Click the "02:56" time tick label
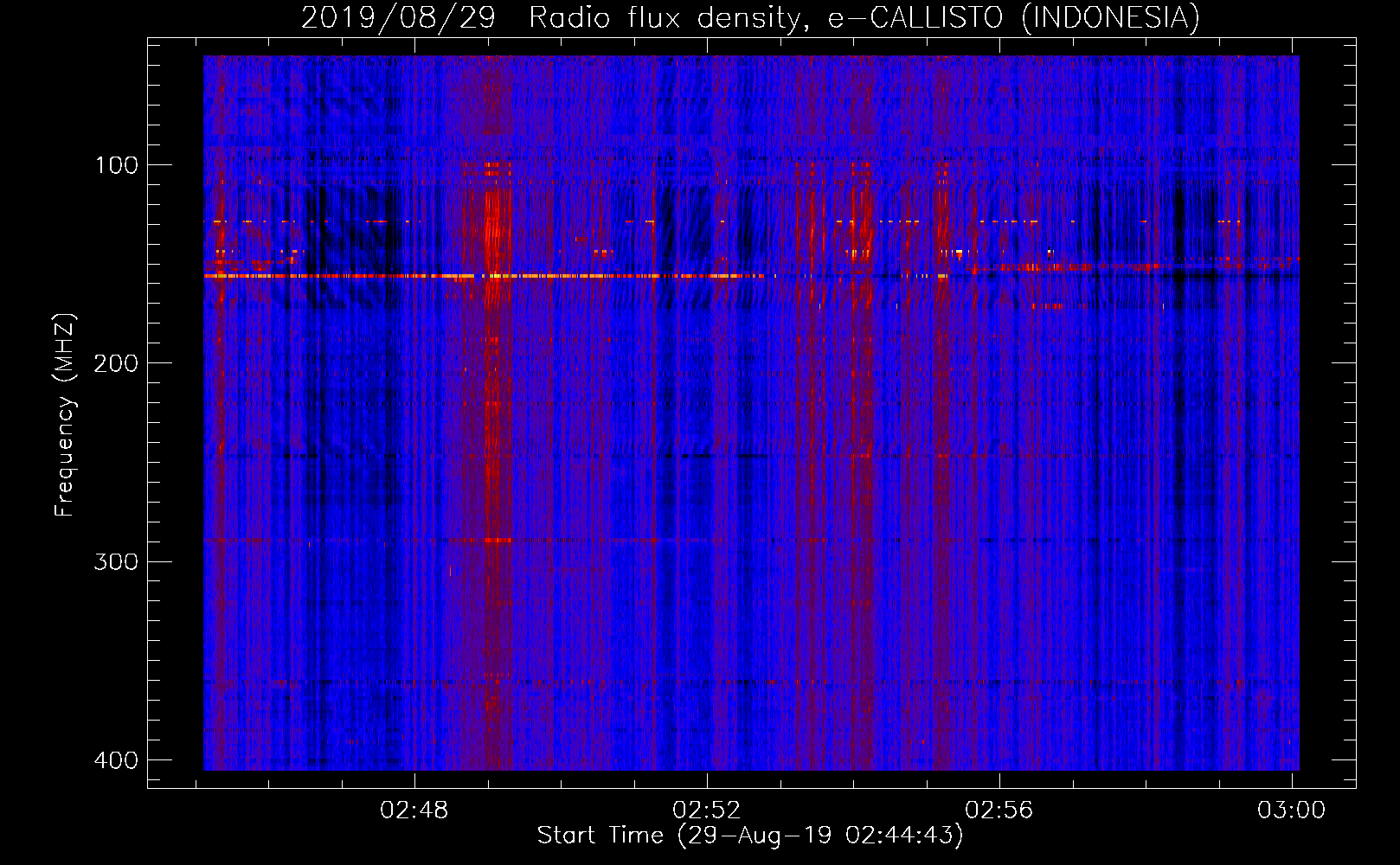 coord(999,811)
